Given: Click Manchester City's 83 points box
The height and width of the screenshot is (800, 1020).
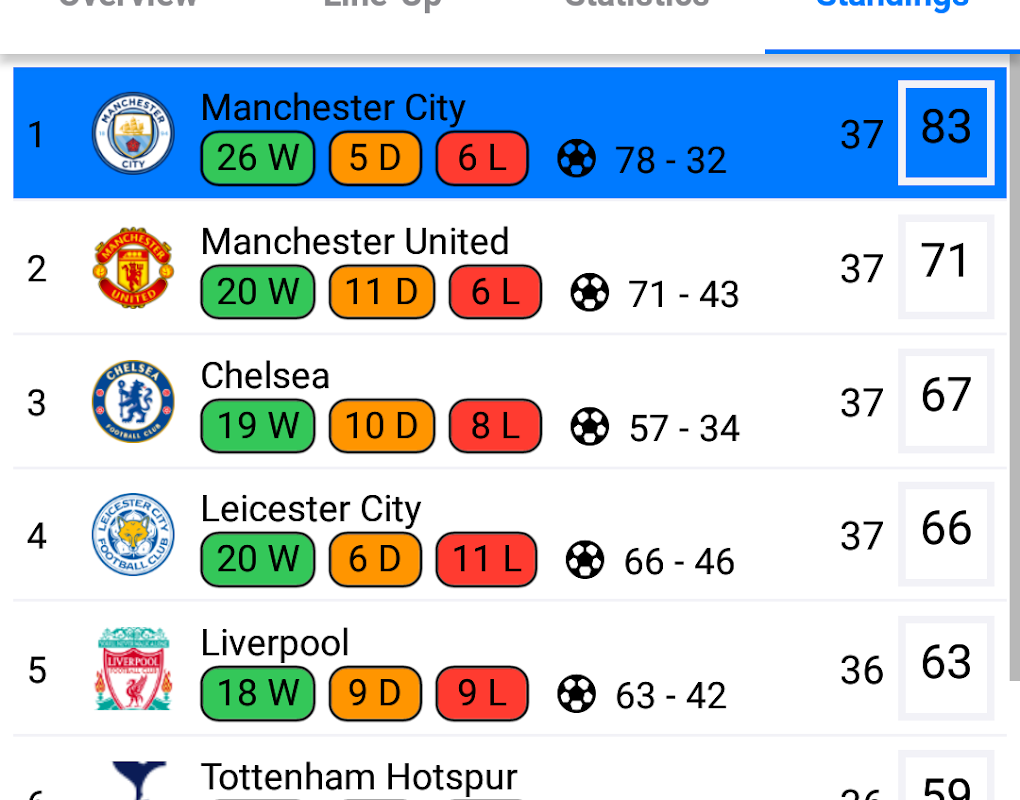Looking at the screenshot, I should point(946,131).
